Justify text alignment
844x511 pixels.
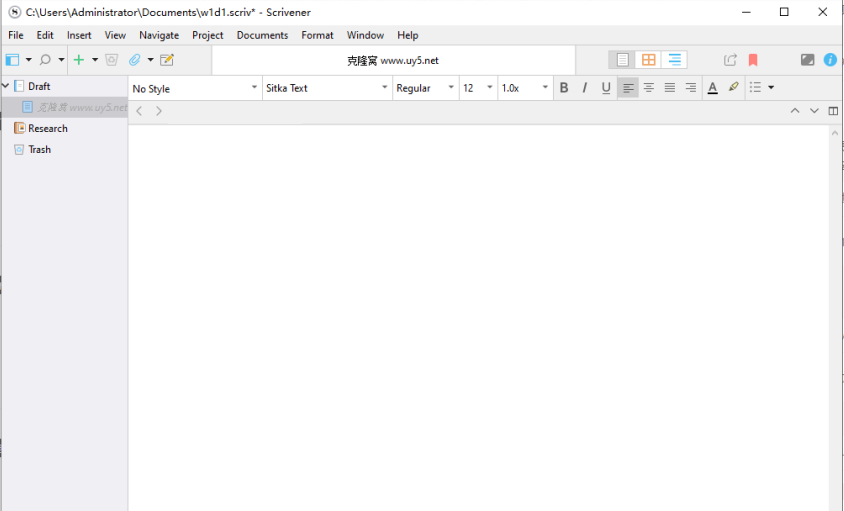pos(670,88)
